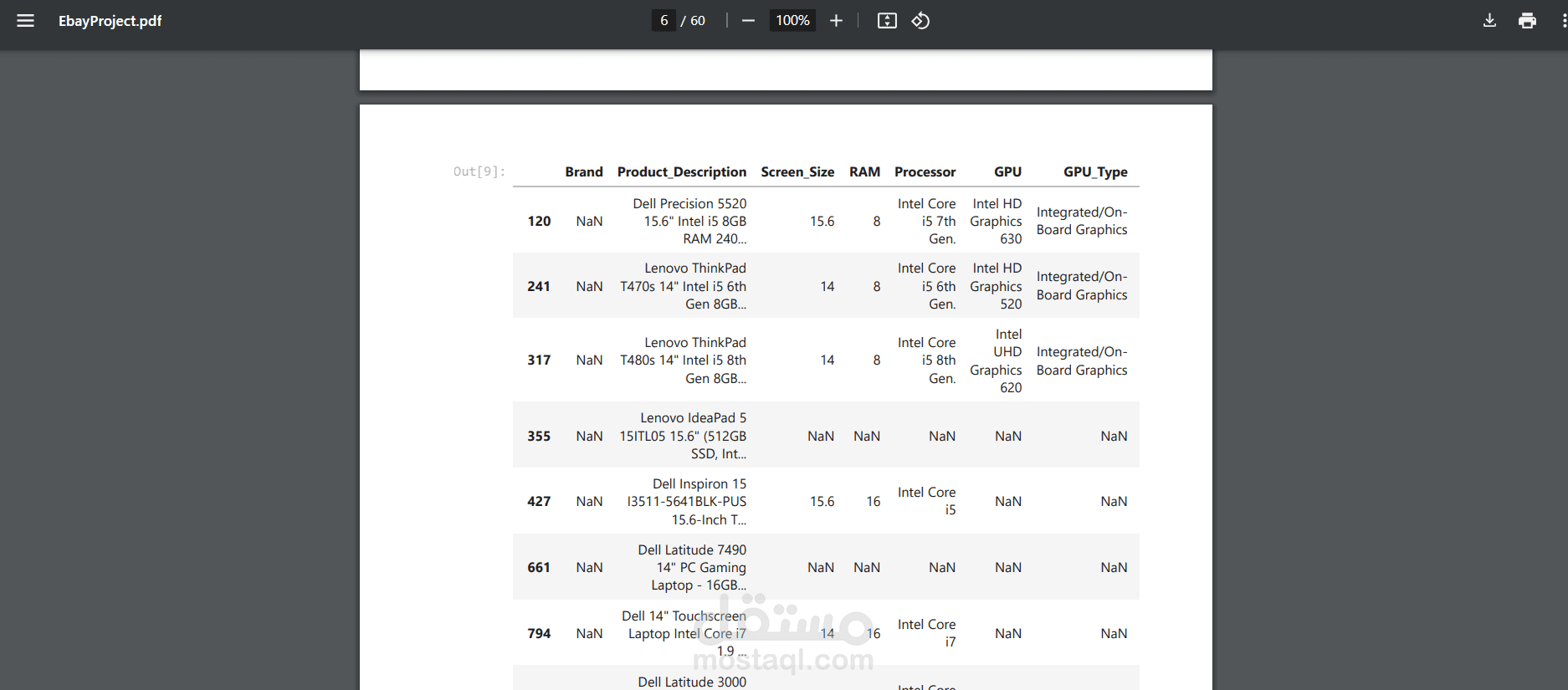Select row index 317
This screenshot has height=690, width=1568.
[539, 360]
